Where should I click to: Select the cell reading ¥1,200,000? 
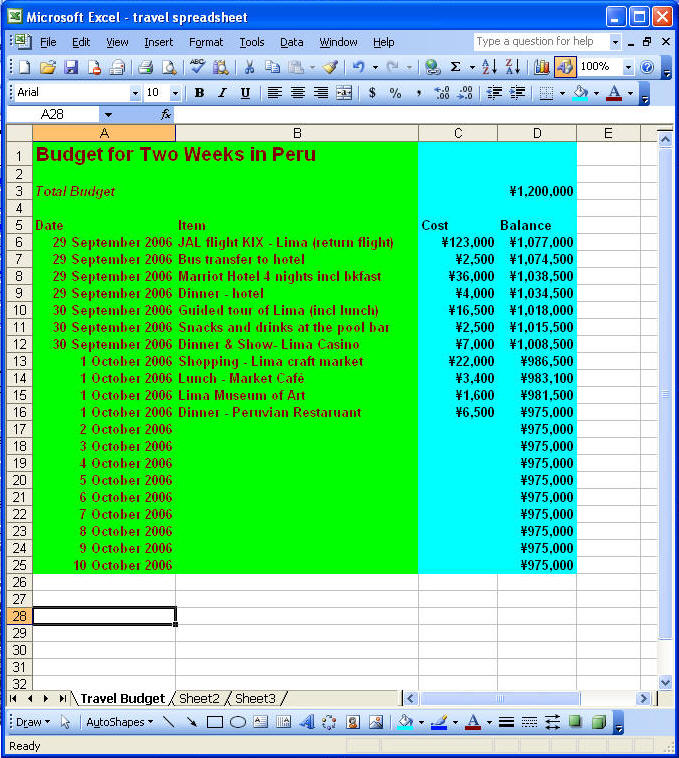(x=537, y=191)
